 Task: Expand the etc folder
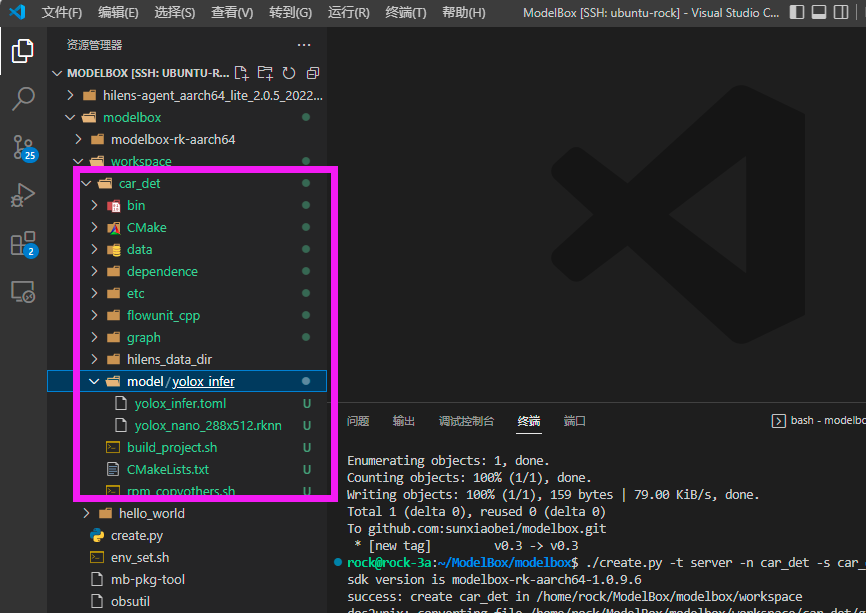tap(94, 293)
